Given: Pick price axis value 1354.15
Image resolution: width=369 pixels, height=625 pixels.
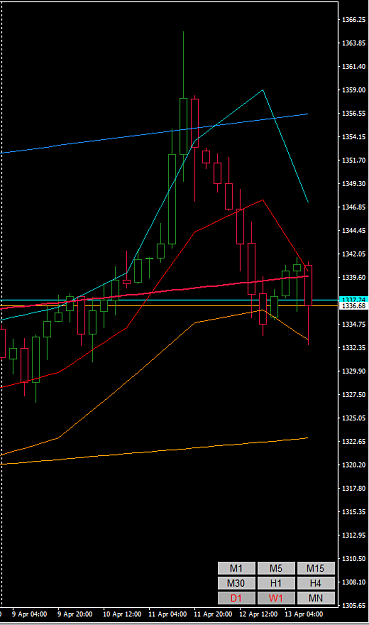Looking at the screenshot, I should coord(354,137).
